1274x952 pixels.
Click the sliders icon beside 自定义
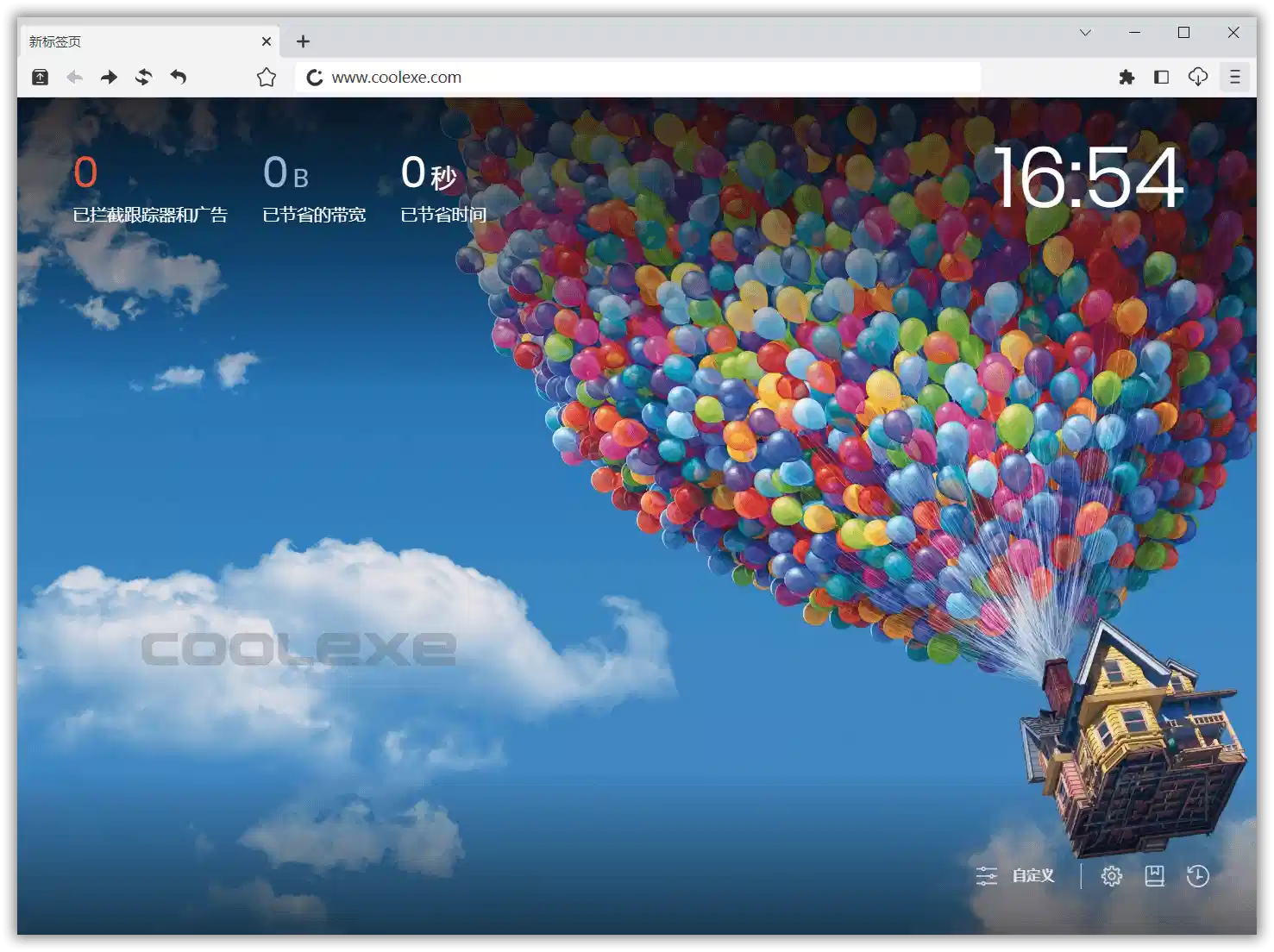pos(987,875)
